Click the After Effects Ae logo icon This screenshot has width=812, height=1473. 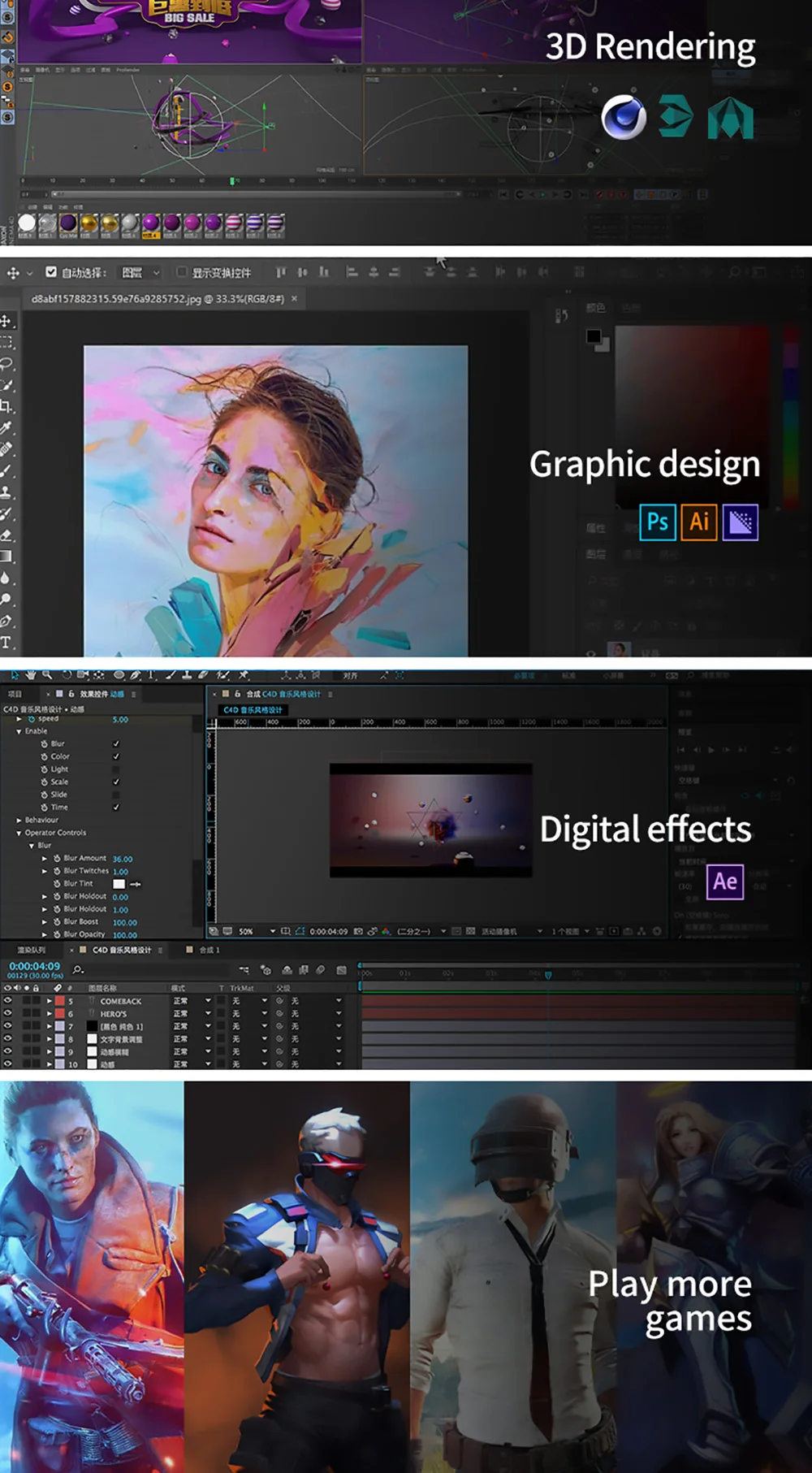coord(725,882)
